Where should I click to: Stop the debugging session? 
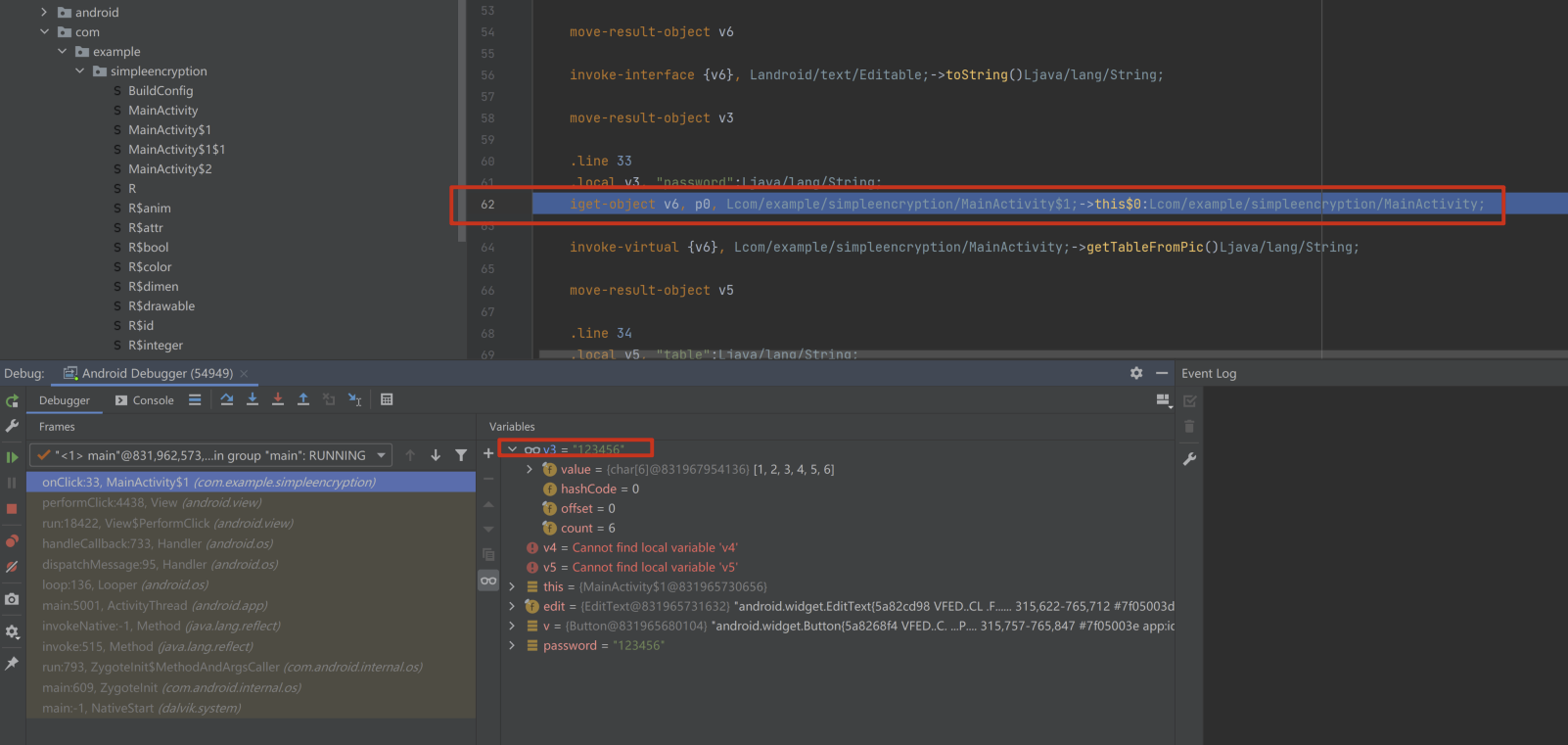click(12, 508)
